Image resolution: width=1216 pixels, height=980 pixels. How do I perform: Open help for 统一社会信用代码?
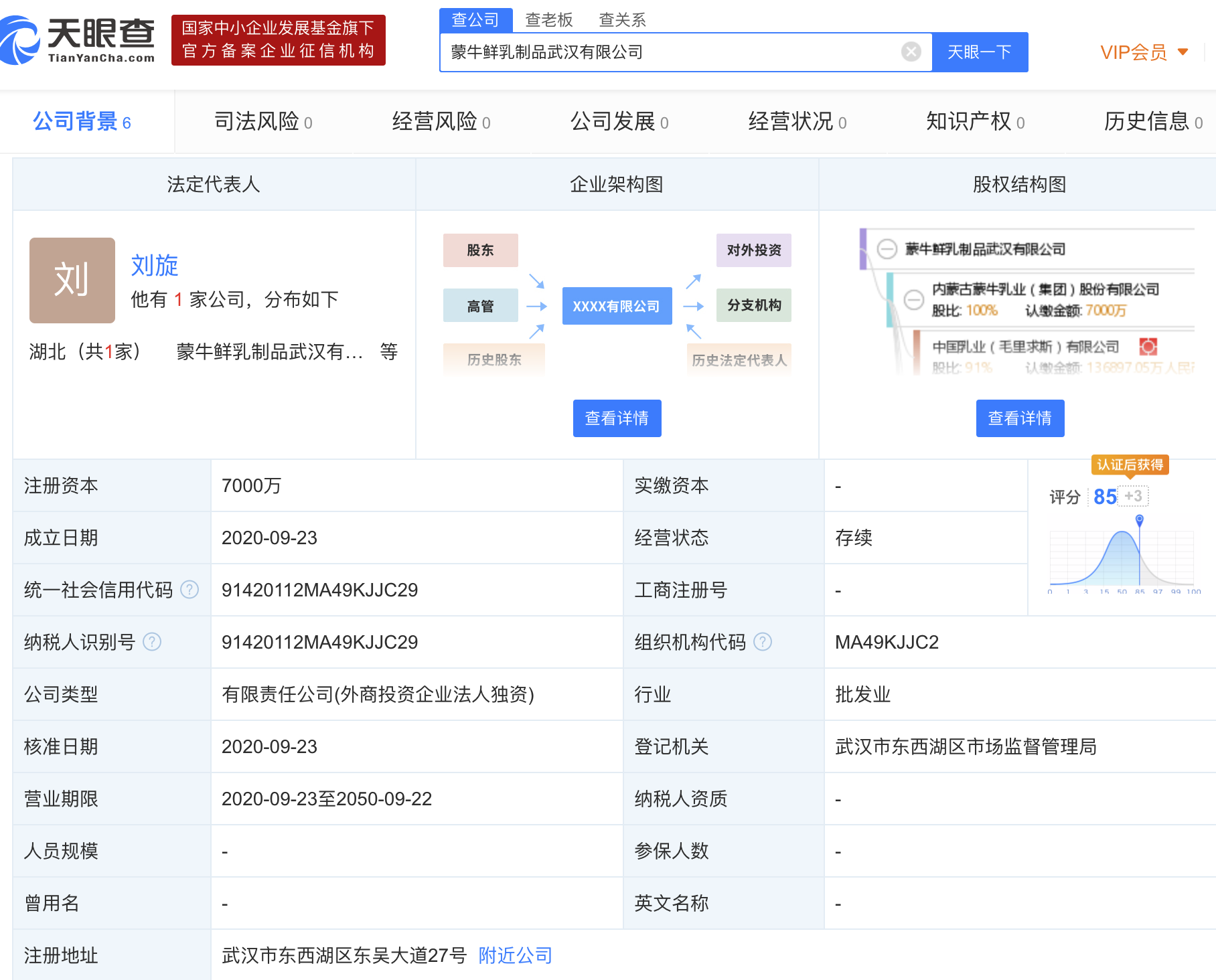point(190,590)
